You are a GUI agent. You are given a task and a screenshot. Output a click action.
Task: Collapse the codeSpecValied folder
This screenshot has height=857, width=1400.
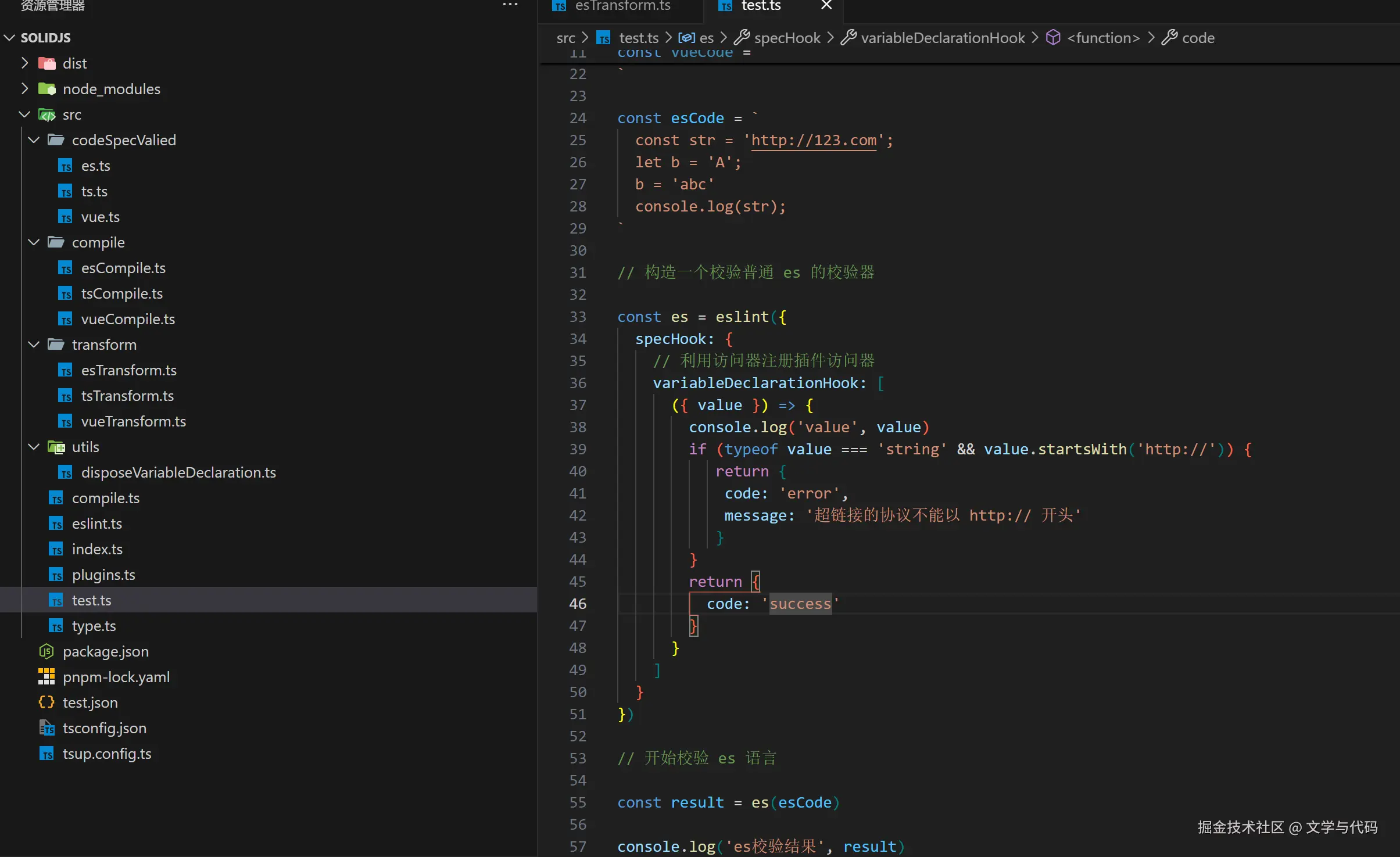pos(34,140)
